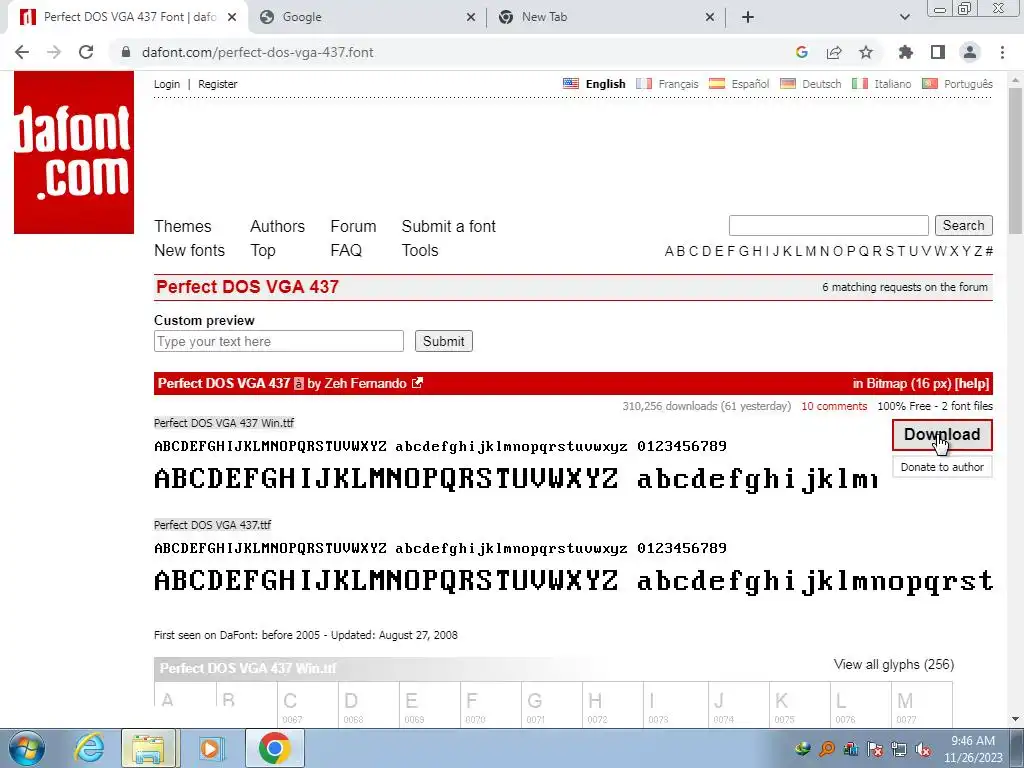Click the taskbar clock showing 9:46 AM

[x=972, y=749]
